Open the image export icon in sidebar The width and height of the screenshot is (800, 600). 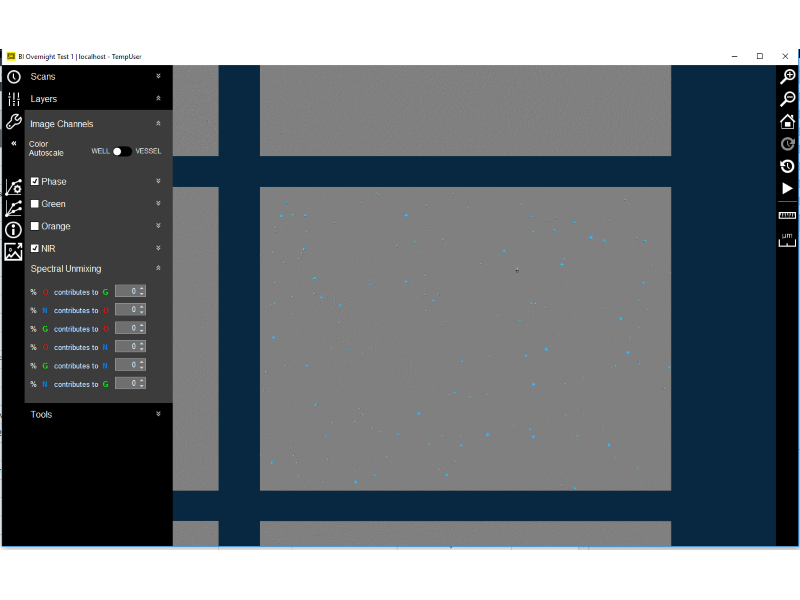13,252
